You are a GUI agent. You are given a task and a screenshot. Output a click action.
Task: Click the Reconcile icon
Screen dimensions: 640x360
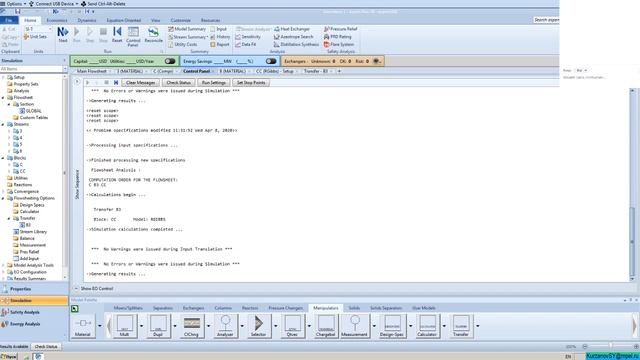[153, 35]
